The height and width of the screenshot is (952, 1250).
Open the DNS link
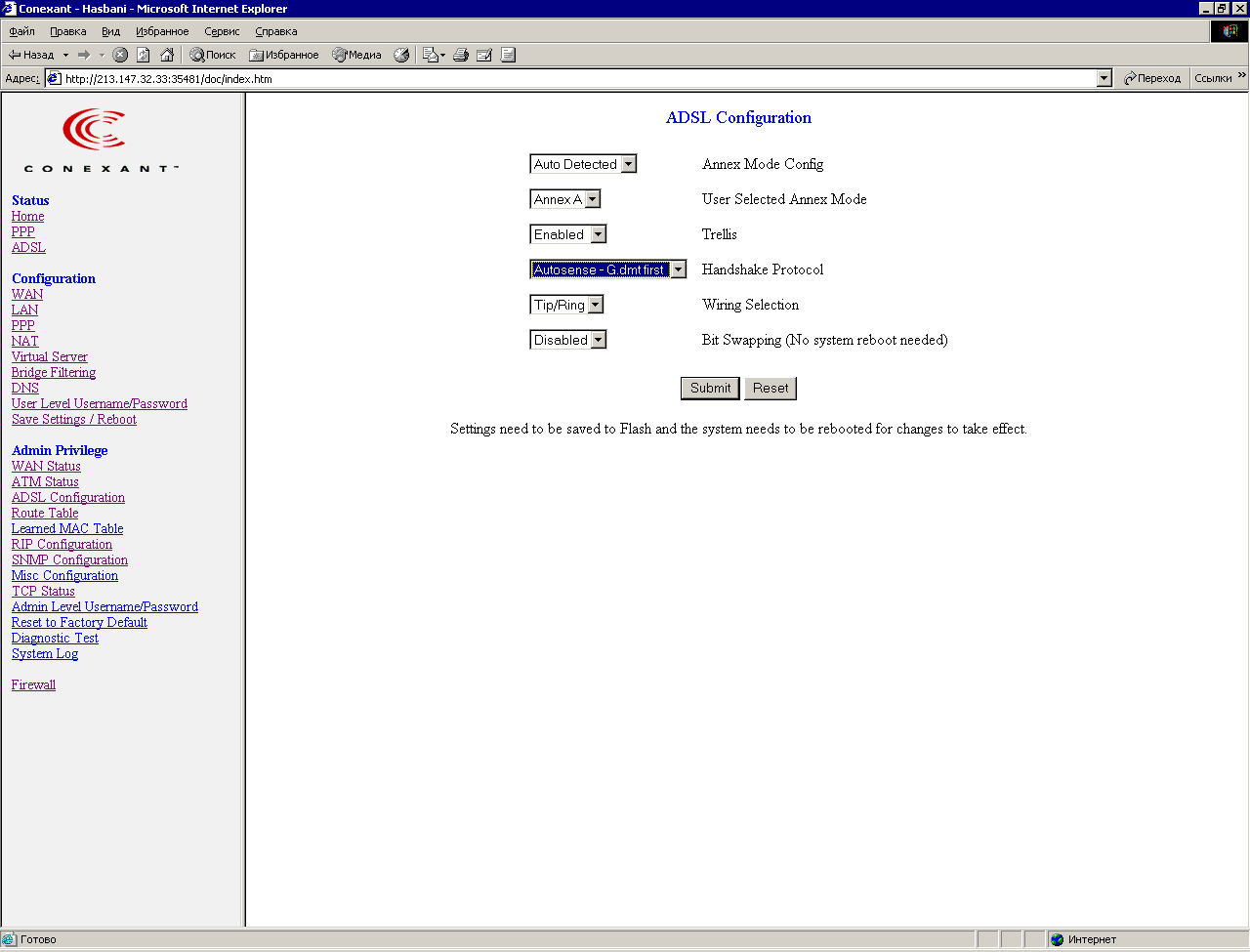coord(25,388)
